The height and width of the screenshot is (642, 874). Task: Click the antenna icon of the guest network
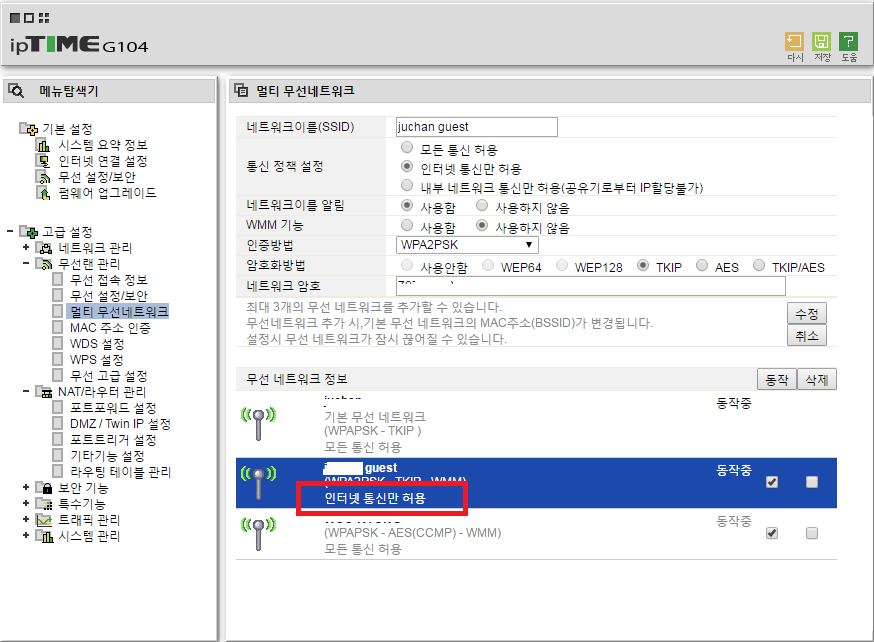258,481
